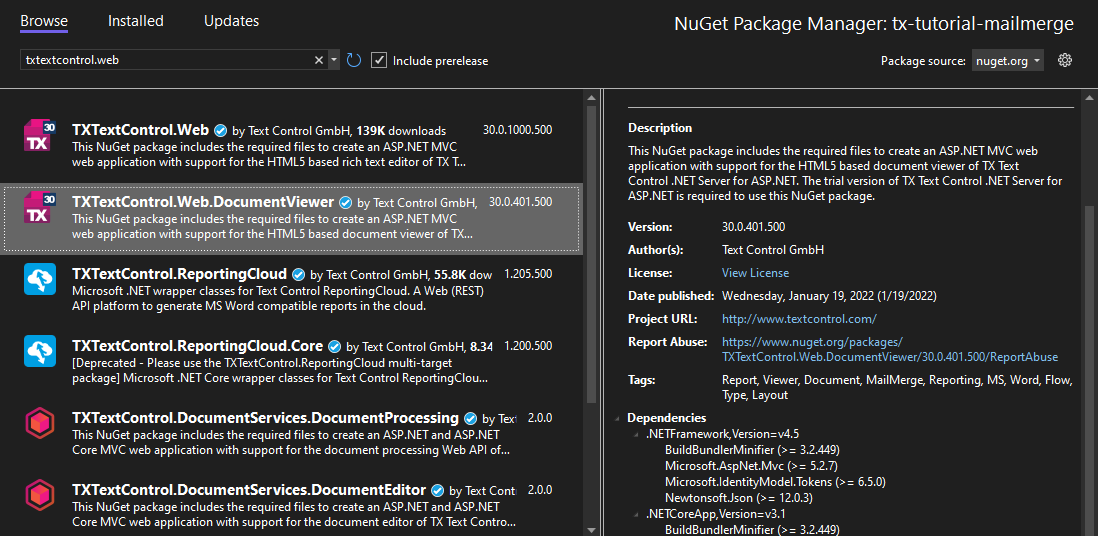Click version 1.200.500 in package list
The image size is (1098, 536).
point(528,346)
